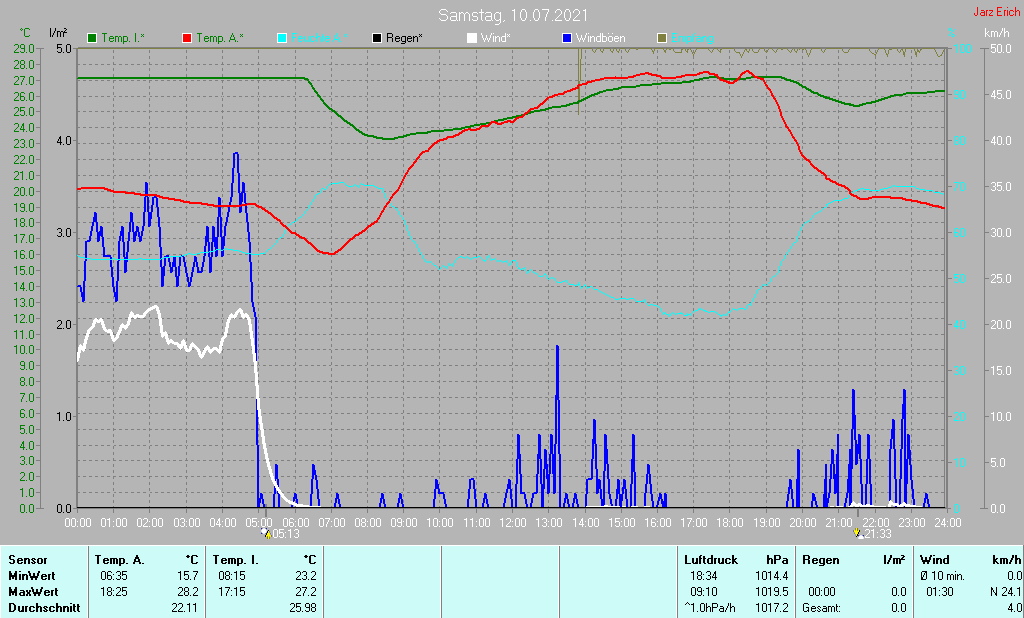Viewport: 1024px width, 618px height.
Task: Click the olive Empfang legend swatch
Action: click(x=662, y=39)
